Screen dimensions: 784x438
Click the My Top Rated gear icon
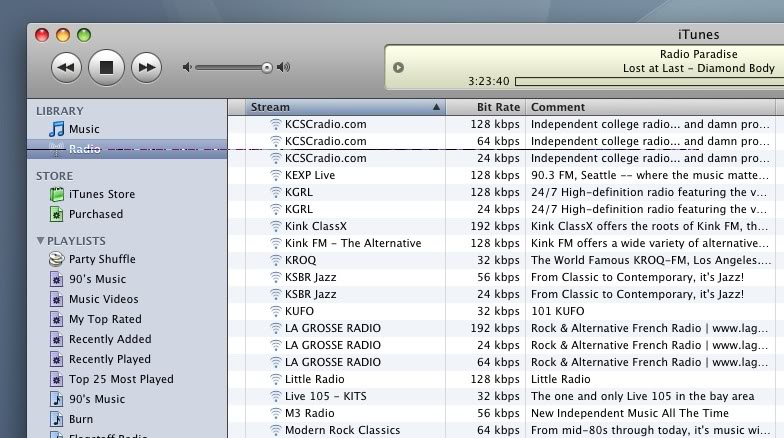56,319
